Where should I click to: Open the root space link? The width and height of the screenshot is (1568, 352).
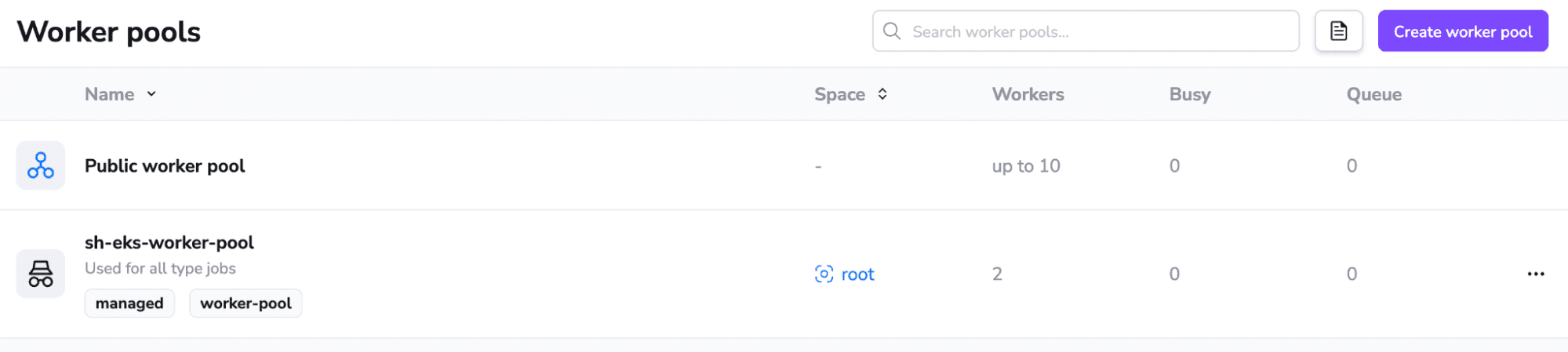click(x=857, y=274)
